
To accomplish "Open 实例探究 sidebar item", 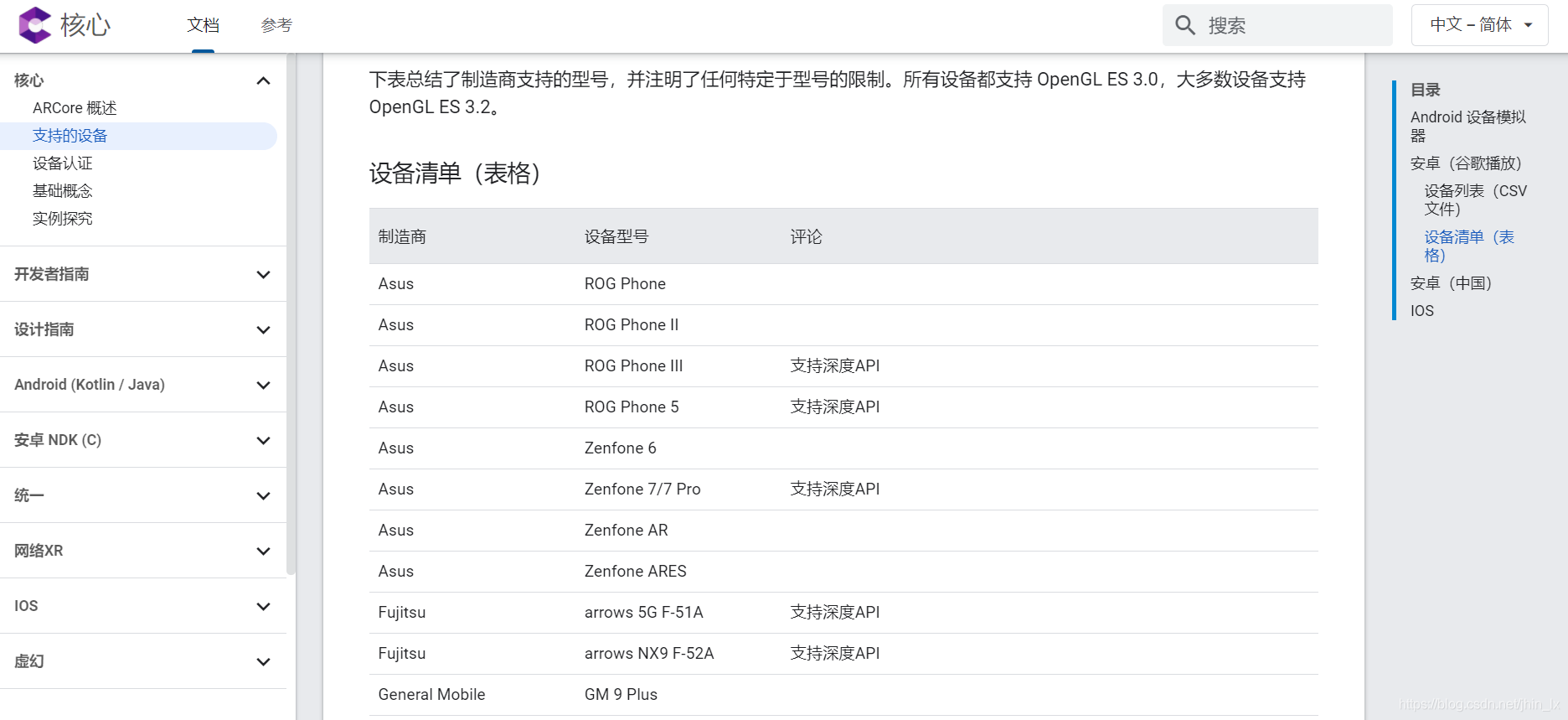I will [x=63, y=219].
